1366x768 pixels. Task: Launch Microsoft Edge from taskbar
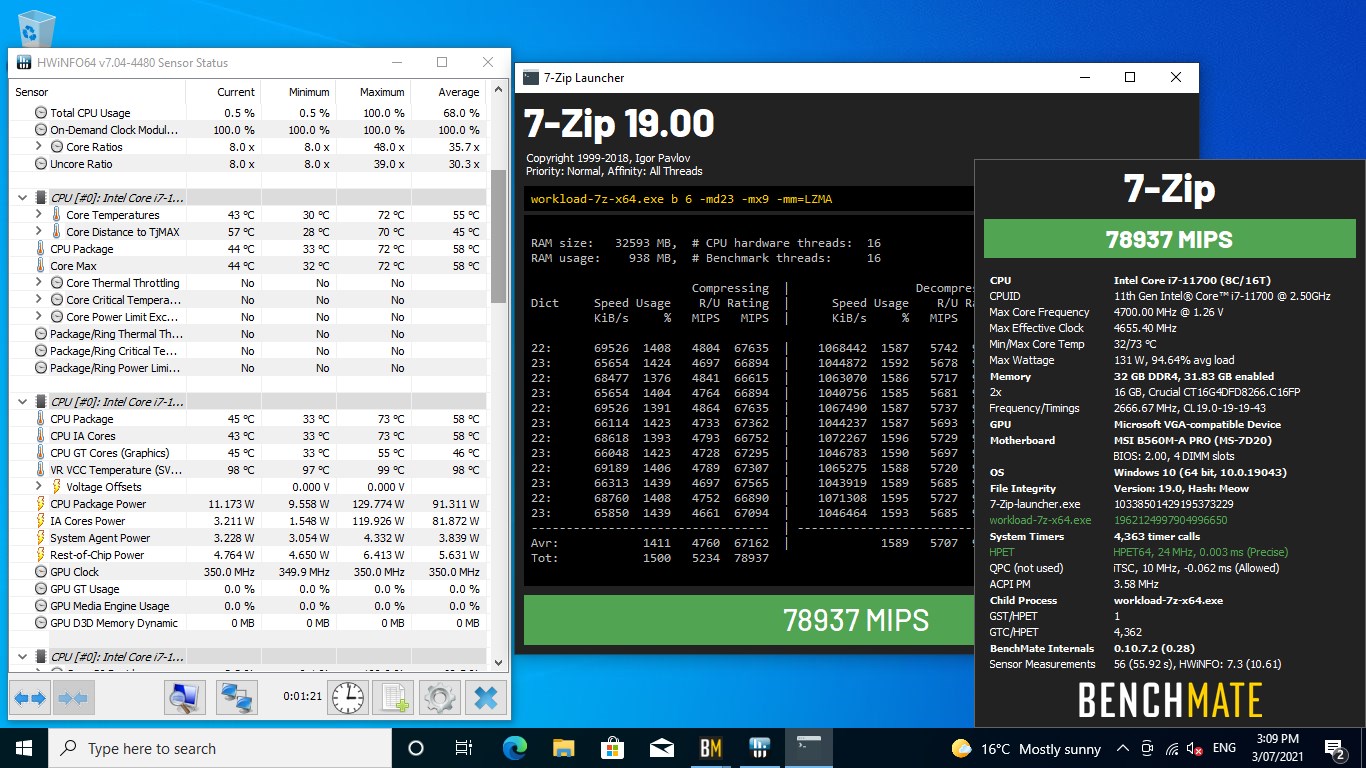click(514, 748)
